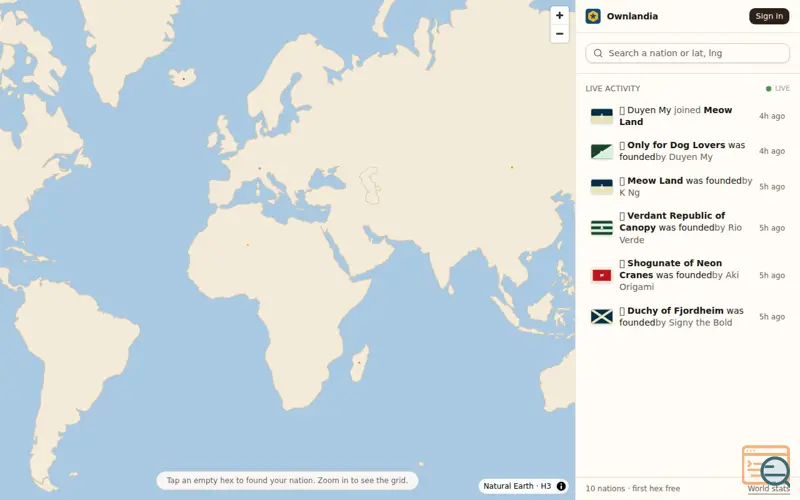Open World stats link
Viewport: 800px width, 500px height.
pos(768,488)
